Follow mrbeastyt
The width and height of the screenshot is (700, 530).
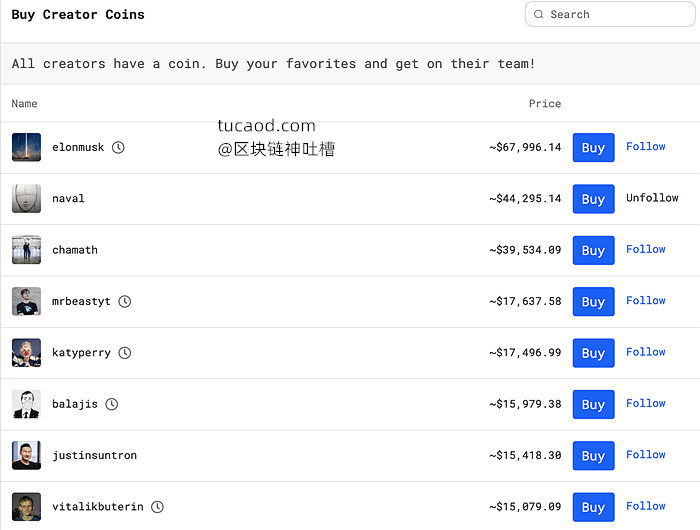point(646,300)
